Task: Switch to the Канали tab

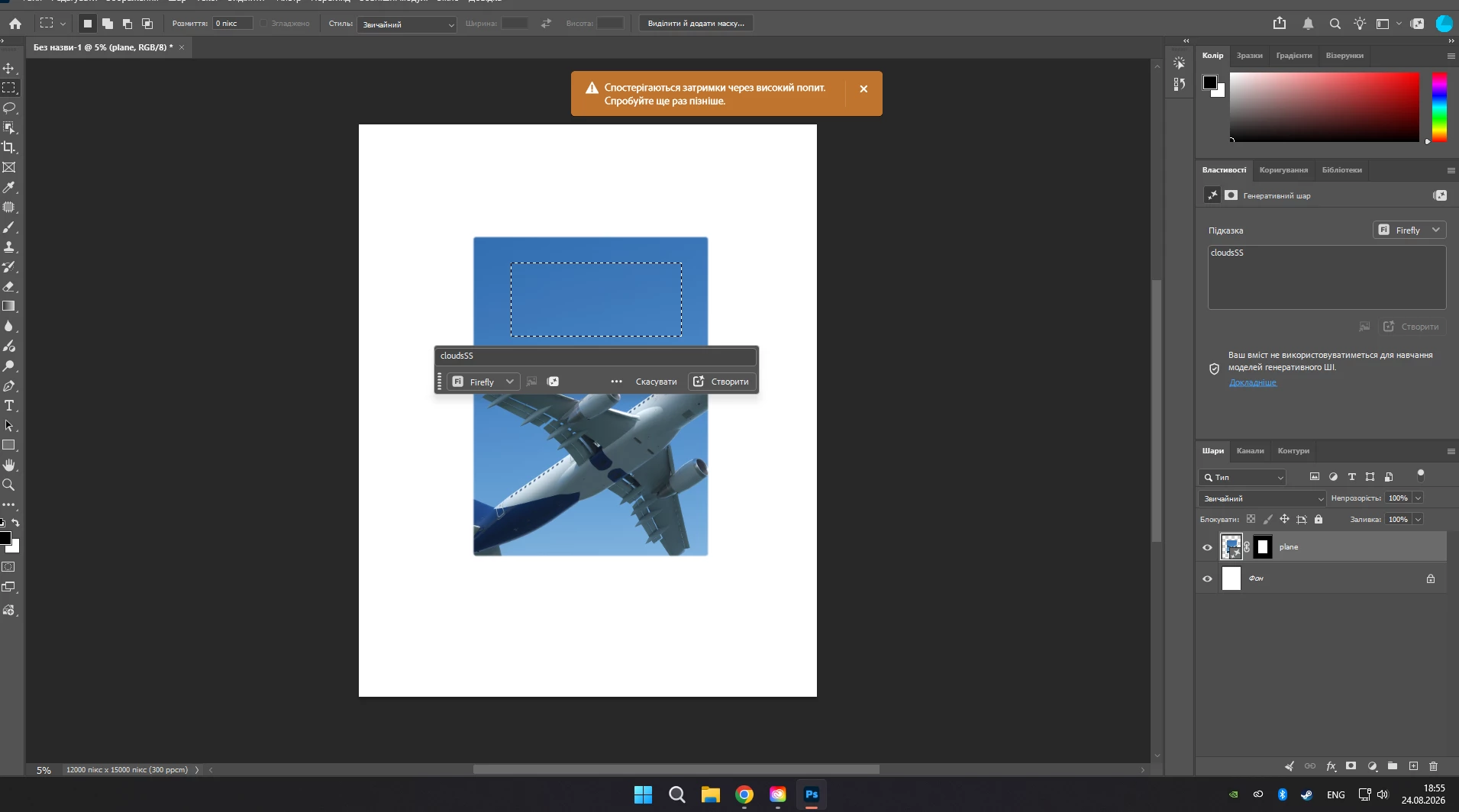Action: 1250,451
